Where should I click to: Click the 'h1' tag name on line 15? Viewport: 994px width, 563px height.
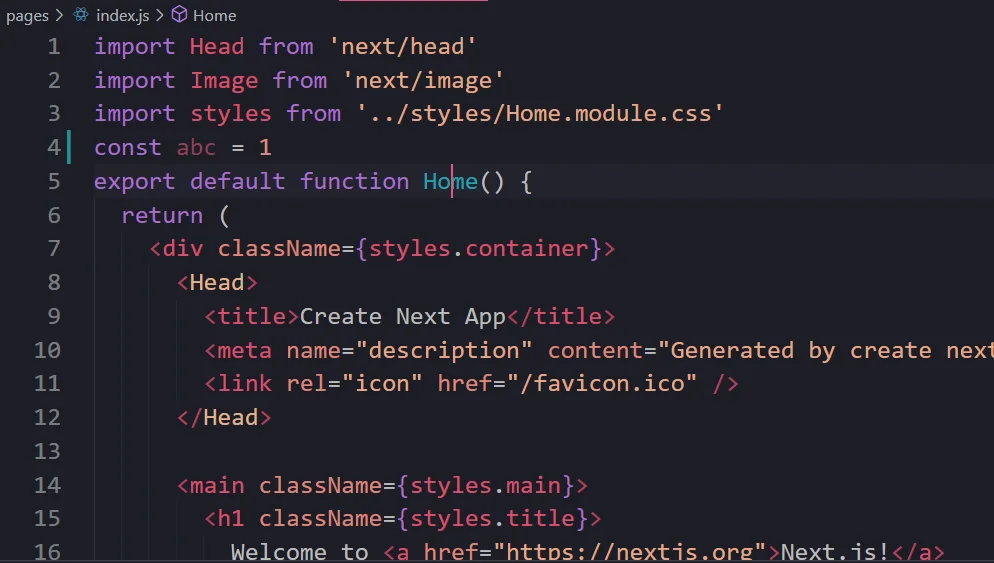(231, 519)
